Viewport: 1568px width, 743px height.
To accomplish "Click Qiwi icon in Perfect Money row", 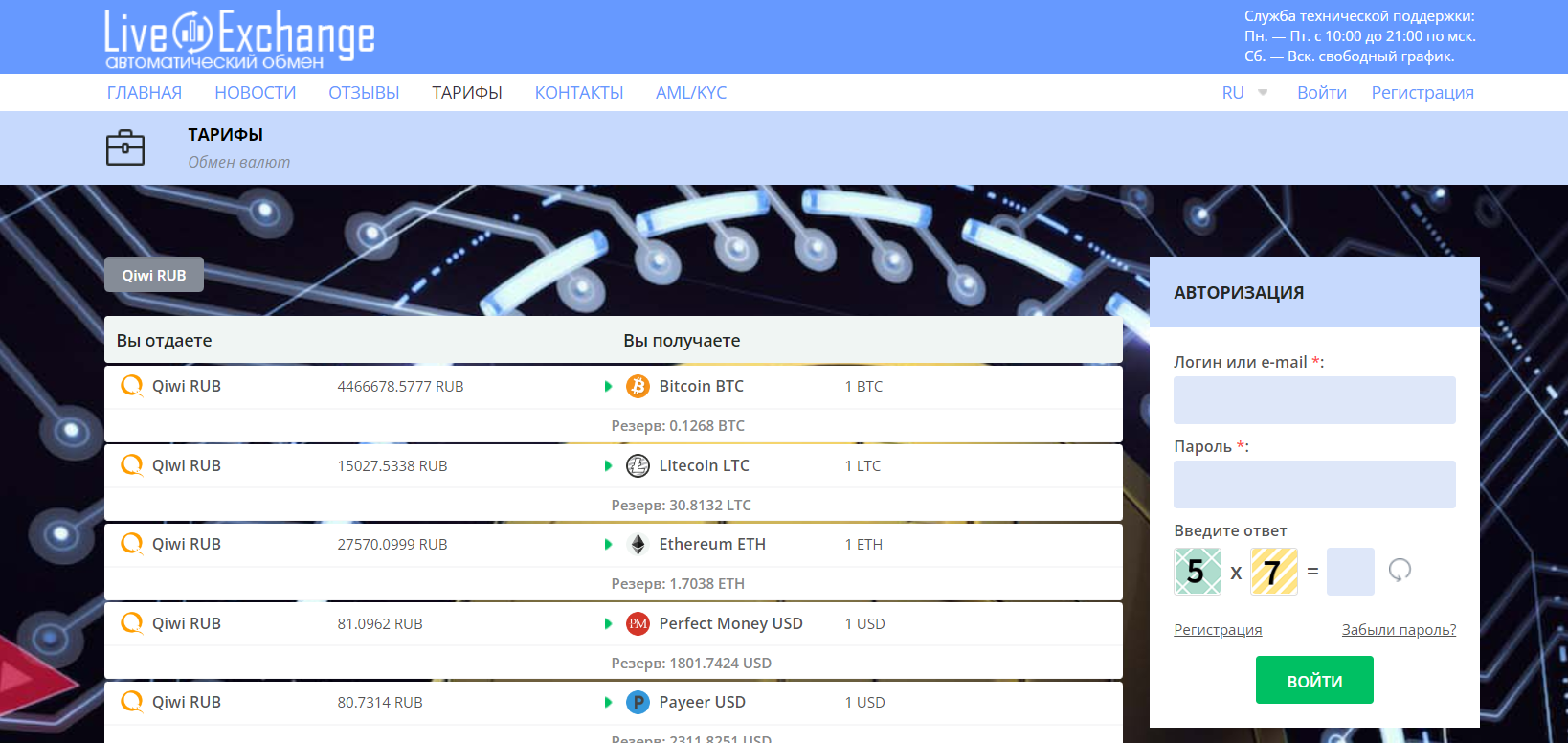I will click(131, 623).
